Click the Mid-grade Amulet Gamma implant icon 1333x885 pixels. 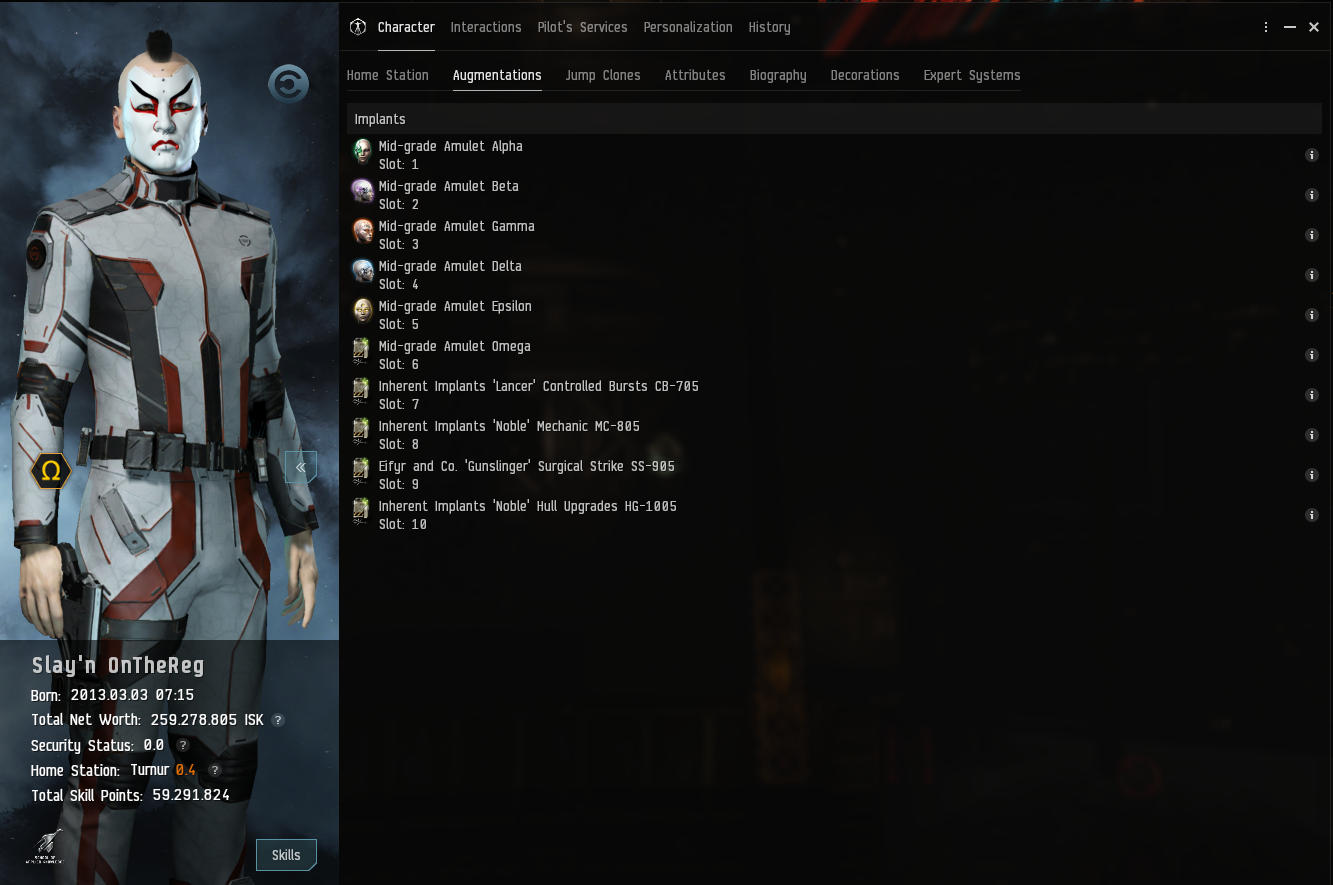point(363,232)
